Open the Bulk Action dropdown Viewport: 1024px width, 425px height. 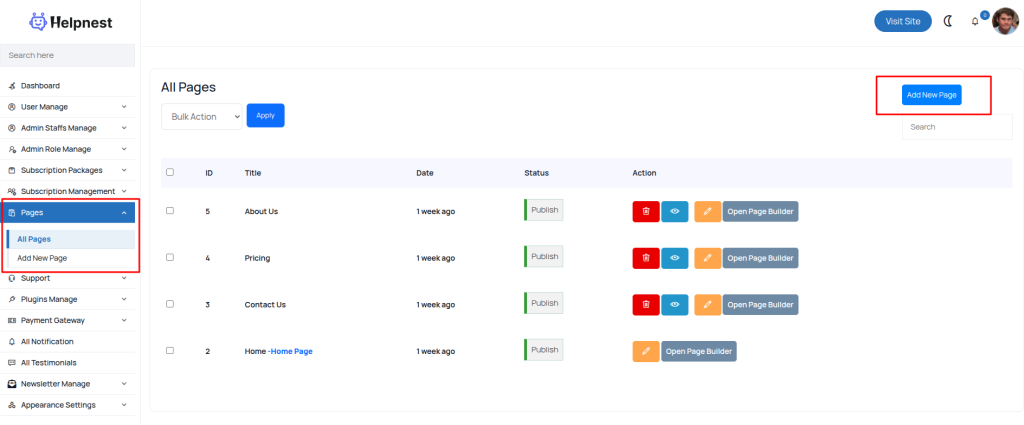pyautogui.click(x=202, y=117)
